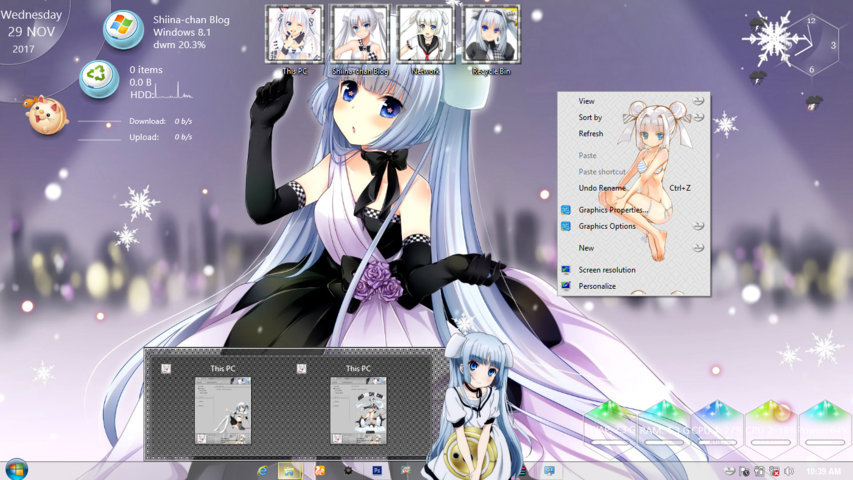The height and width of the screenshot is (480, 853).
Task: Click the 'Download: 0 b/s' network text
Action: click(160, 121)
